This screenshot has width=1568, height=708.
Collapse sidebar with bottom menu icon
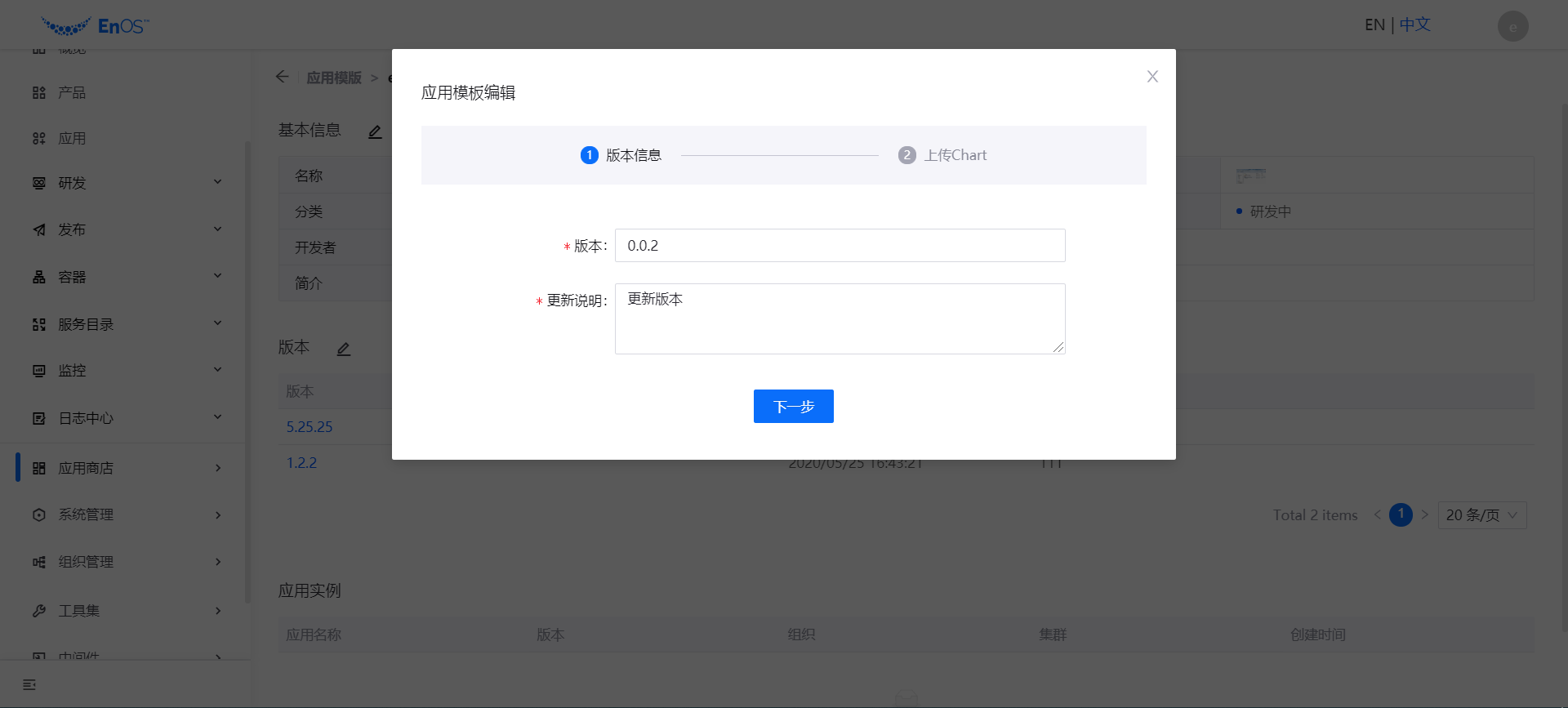tap(29, 684)
